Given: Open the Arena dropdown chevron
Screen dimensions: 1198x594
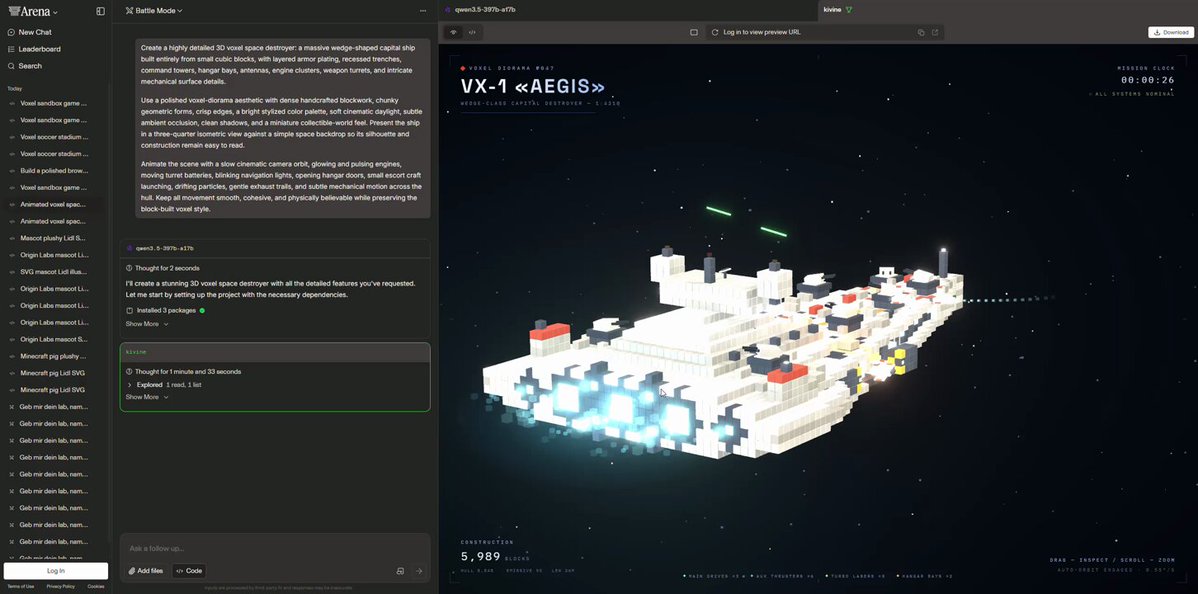Looking at the screenshot, I should pyautogui.click(x=56, y=12).
